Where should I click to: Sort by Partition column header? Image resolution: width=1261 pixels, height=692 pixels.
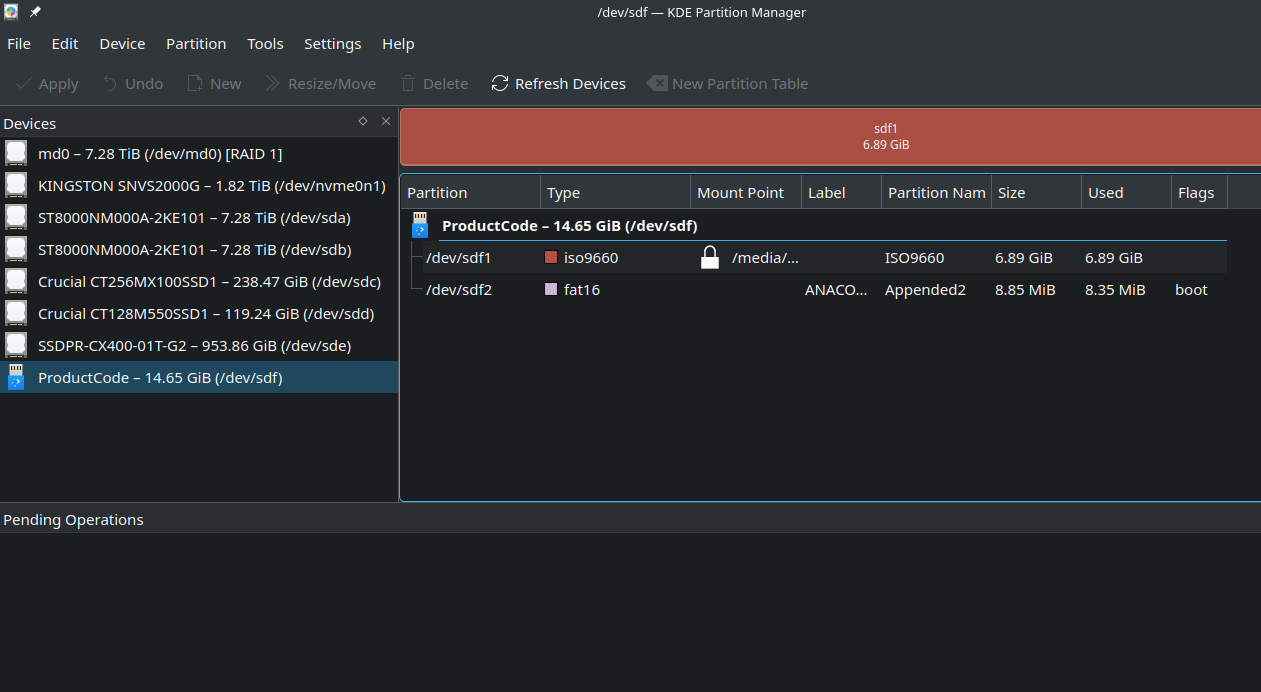pos(470,193)
